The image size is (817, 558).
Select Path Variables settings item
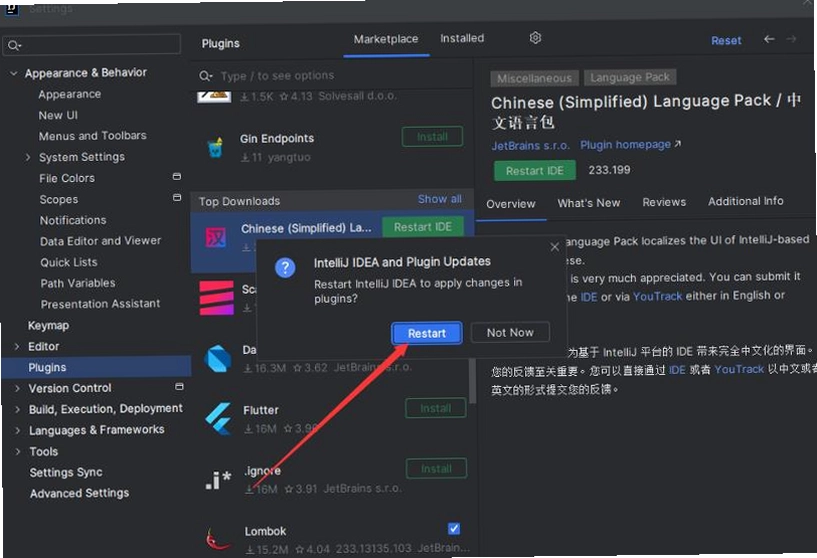click(x=78, y=283)
